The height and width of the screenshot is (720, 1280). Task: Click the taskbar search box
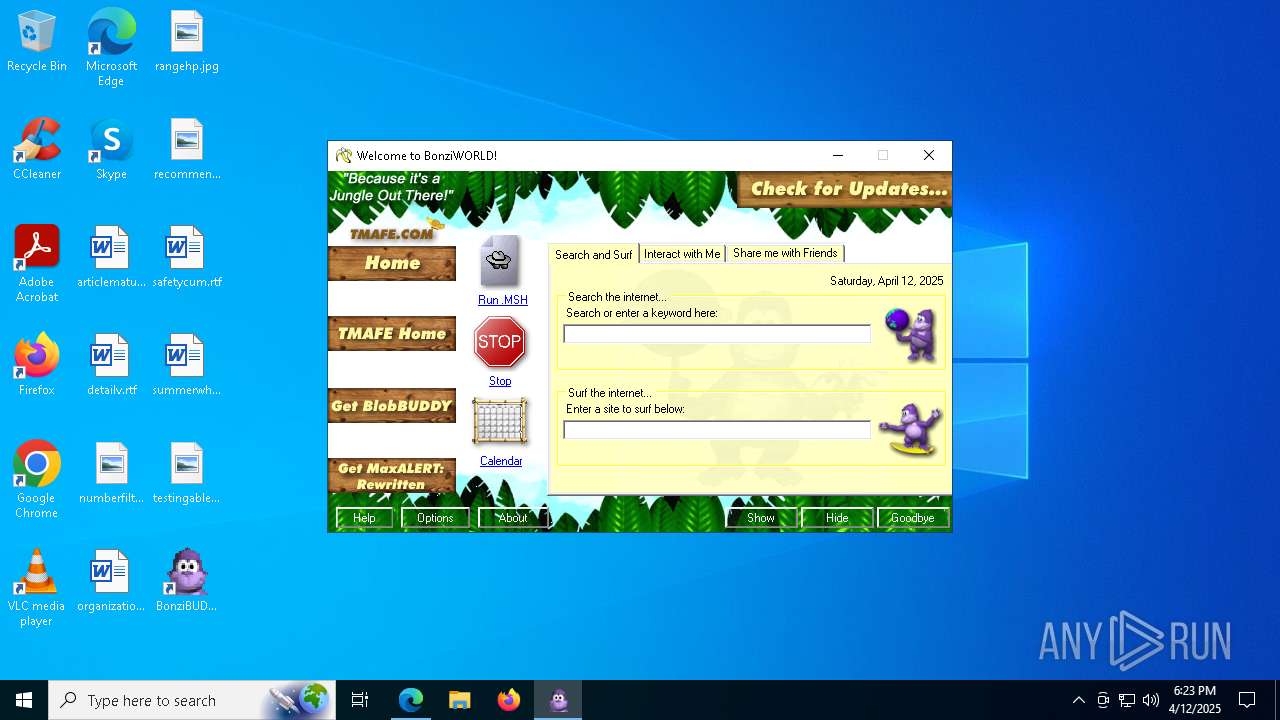coord(192,700)
